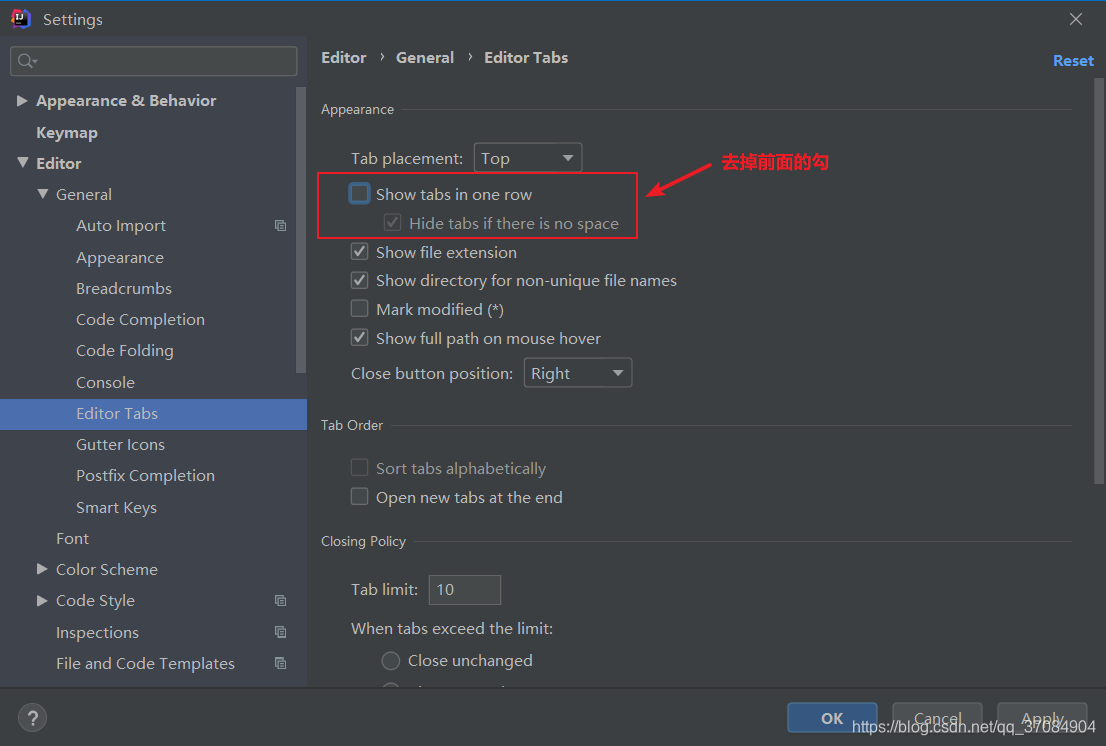
Task: Click Editor in the breadcrumb path
Action: tap(344, 58)
